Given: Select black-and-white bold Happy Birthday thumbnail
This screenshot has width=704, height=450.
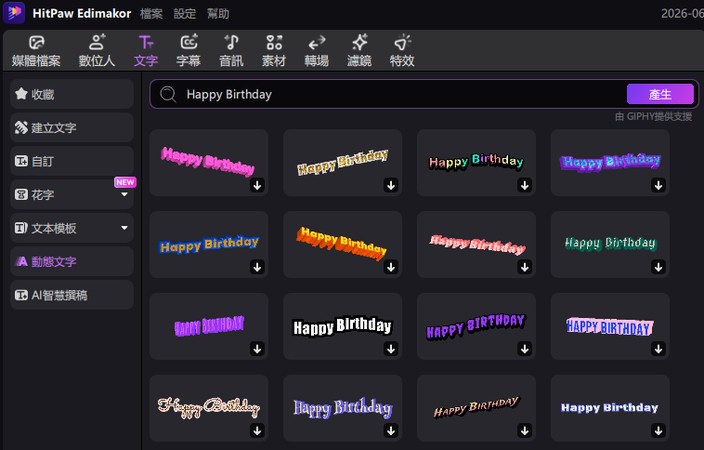Looking at the screenshot, I should 343,326.
